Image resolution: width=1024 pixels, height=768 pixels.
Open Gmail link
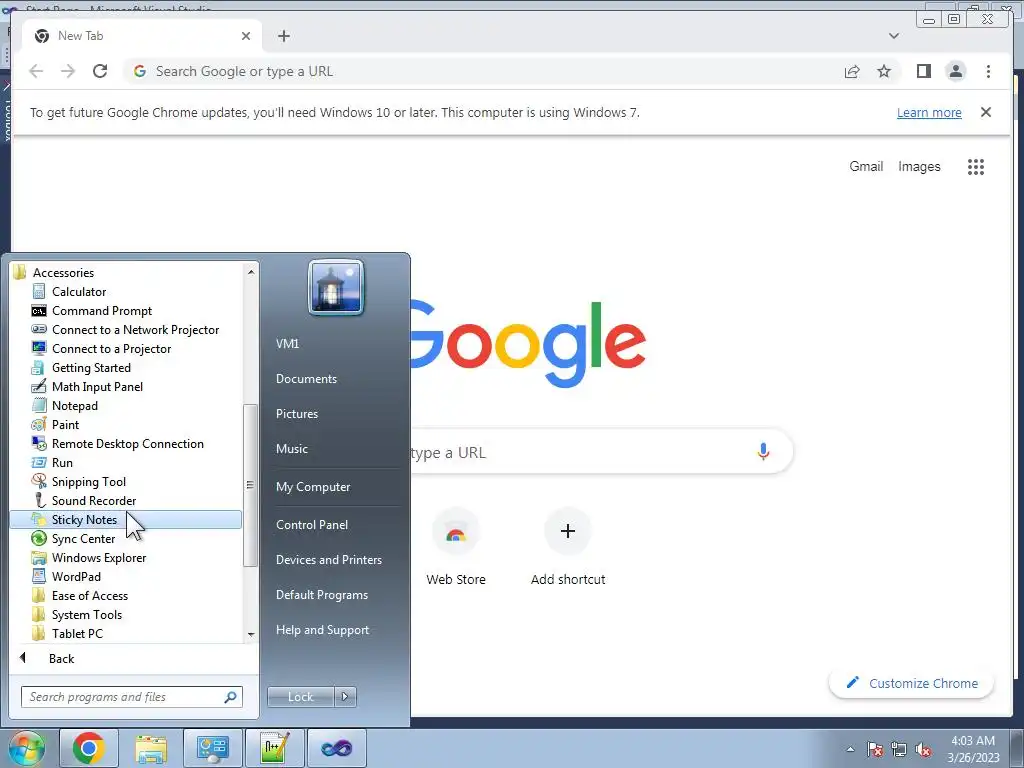click(866, 167)
